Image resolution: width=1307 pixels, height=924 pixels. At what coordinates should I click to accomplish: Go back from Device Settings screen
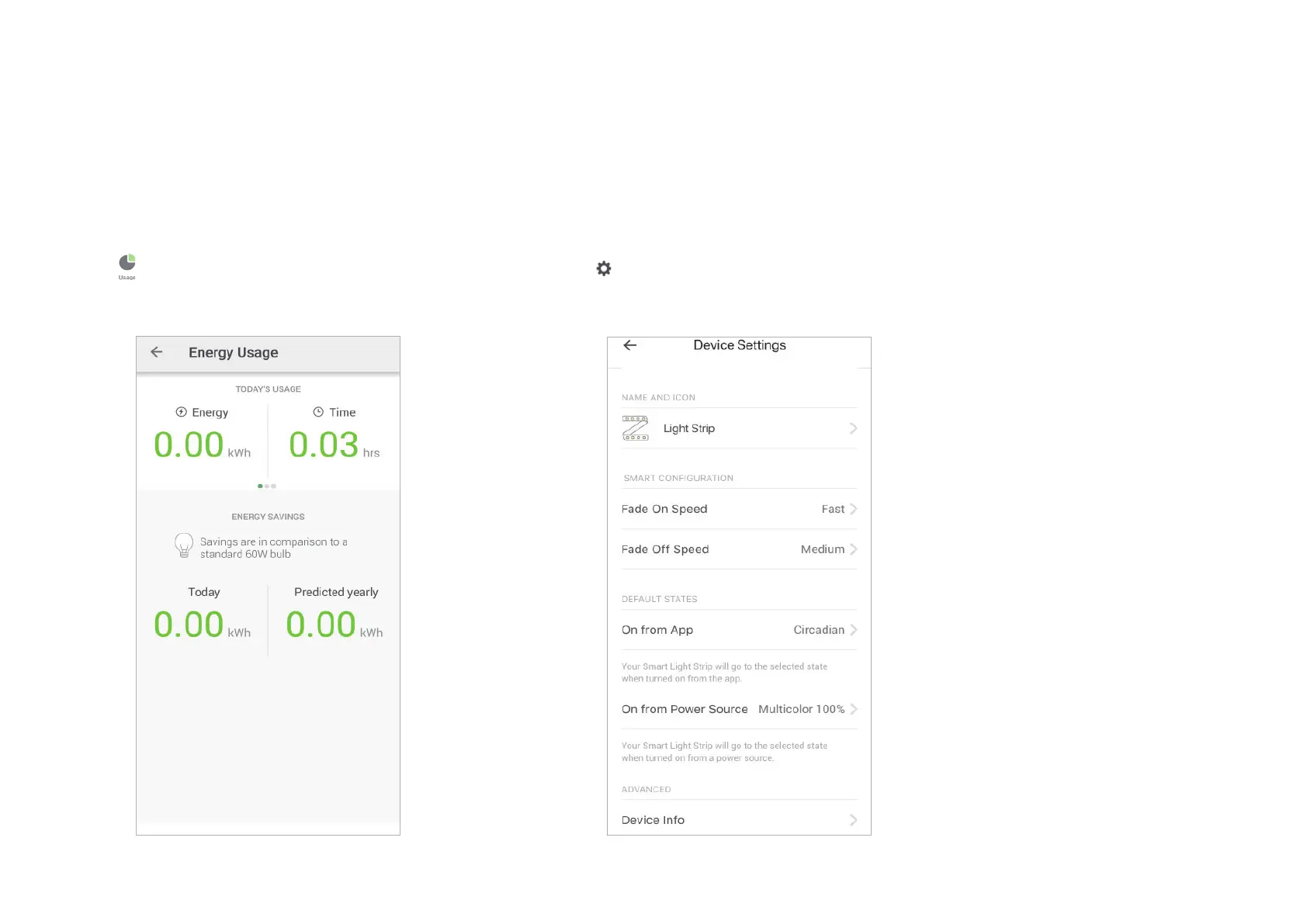point(630,345)
